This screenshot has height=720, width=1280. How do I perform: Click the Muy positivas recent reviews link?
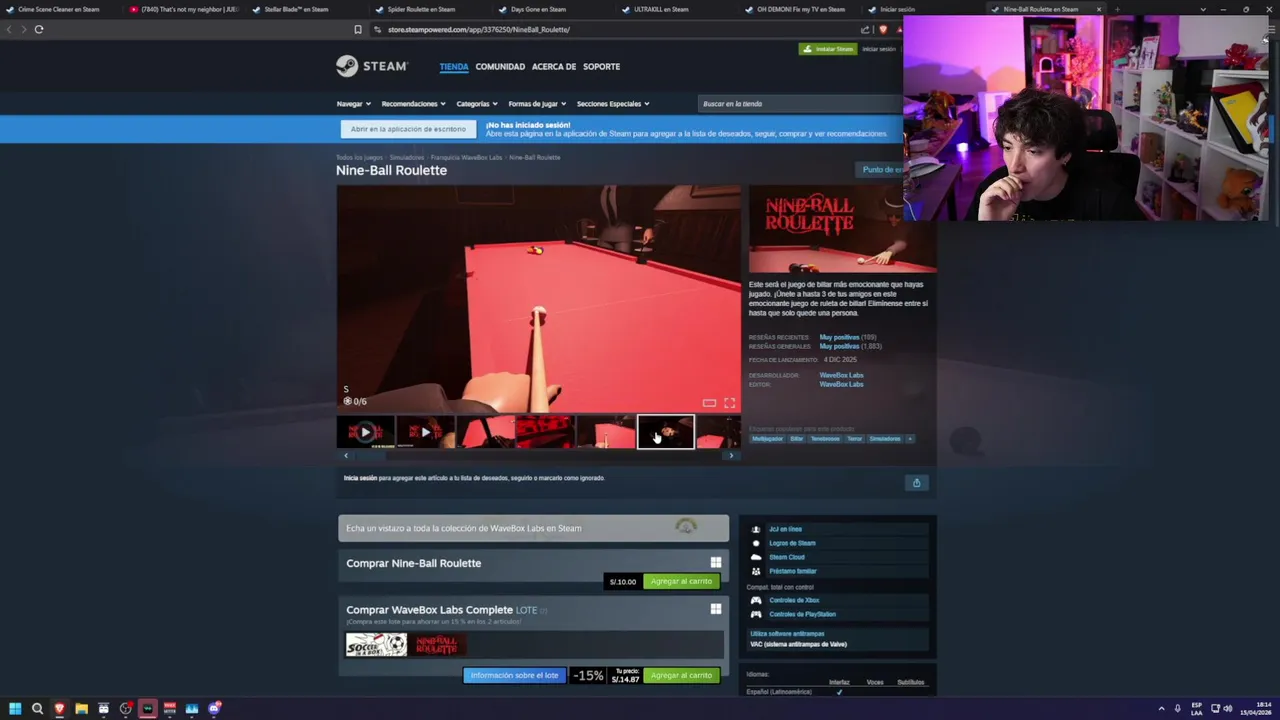click(839, 337)
